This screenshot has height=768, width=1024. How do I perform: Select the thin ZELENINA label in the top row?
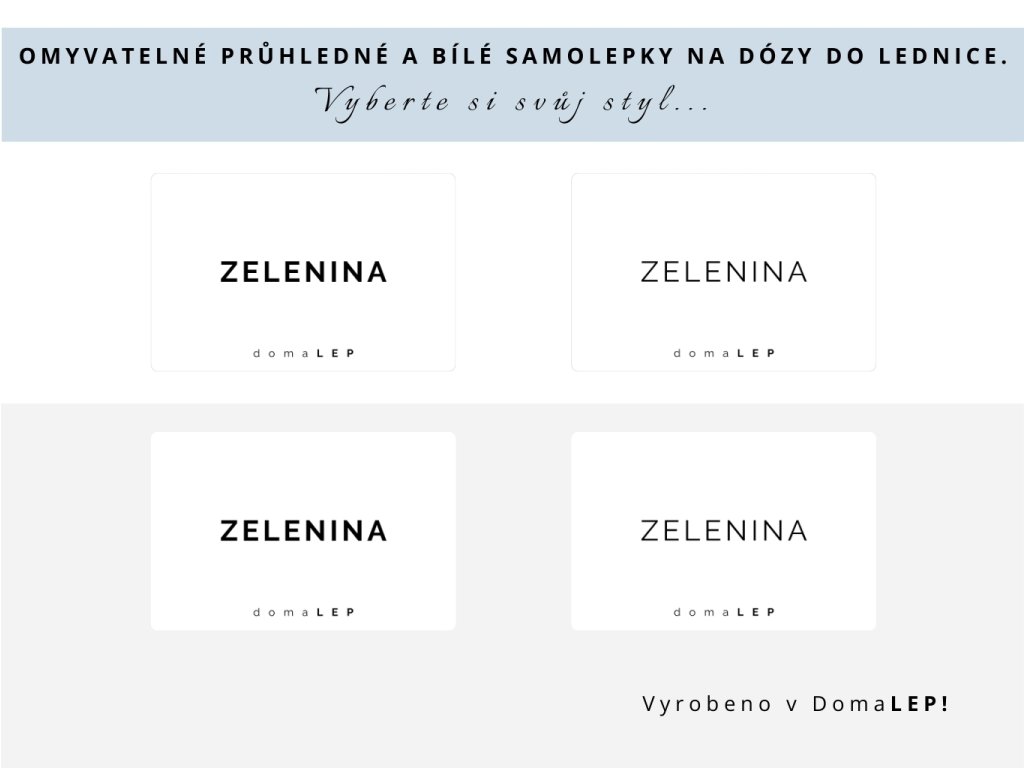724,272
